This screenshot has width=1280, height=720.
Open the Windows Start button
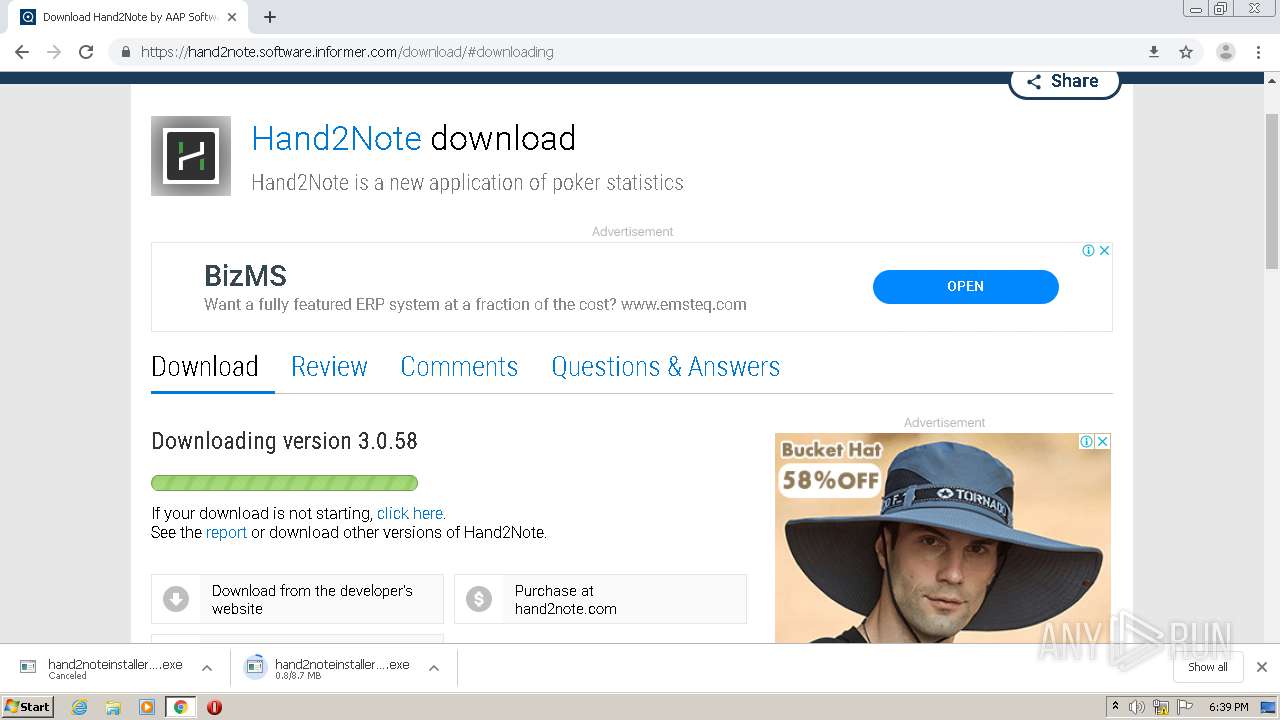(28, 706)
